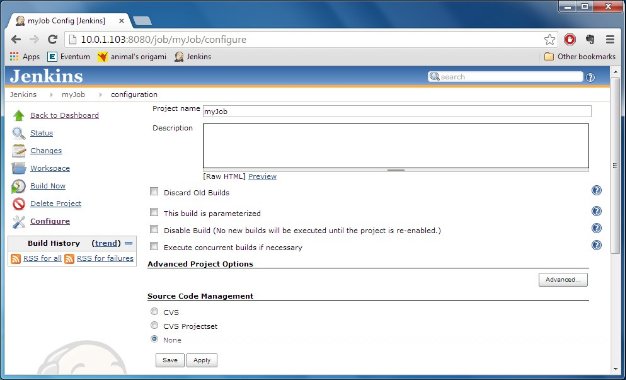Open the Eventum bookmark

click(68, 57)
